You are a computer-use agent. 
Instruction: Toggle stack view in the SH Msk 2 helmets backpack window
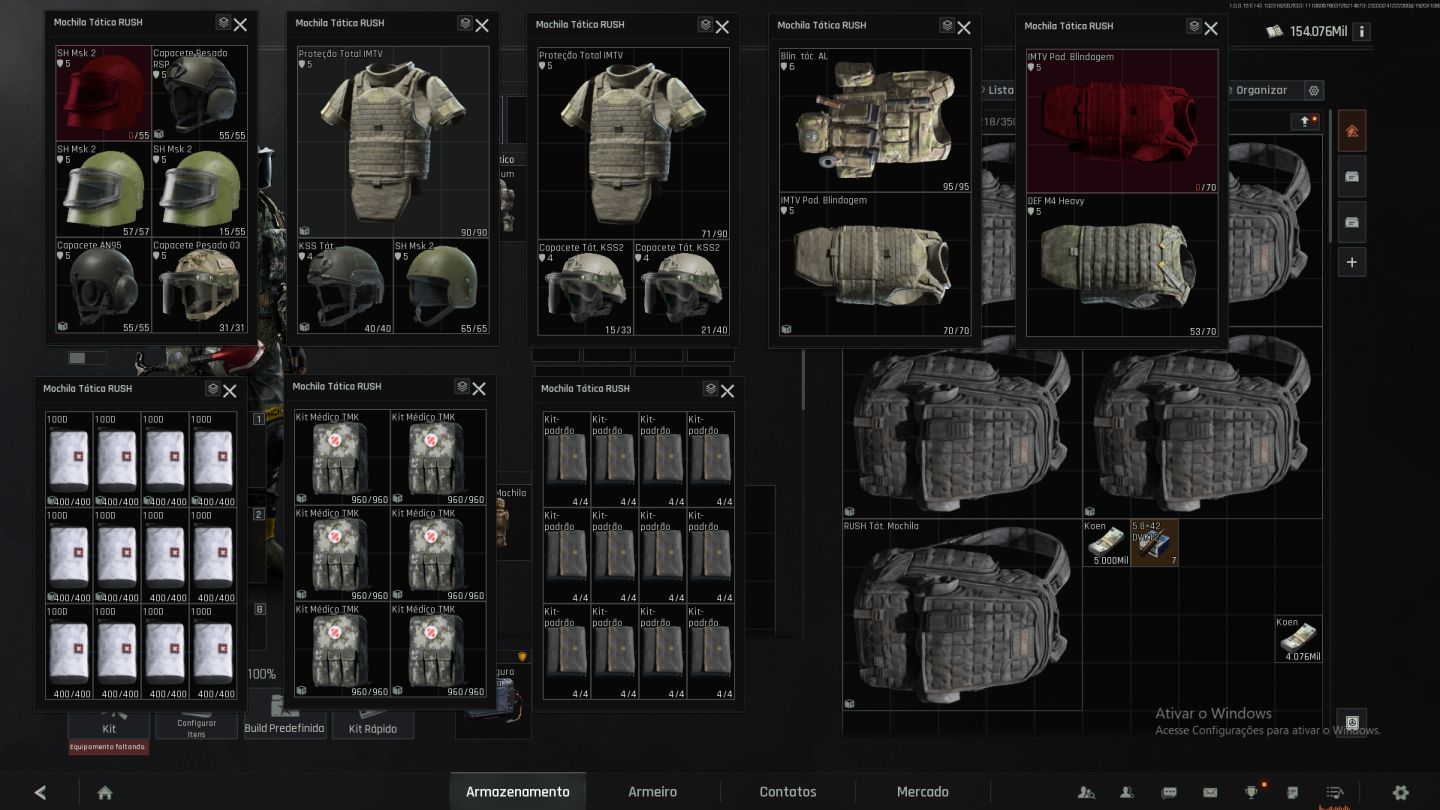(223, 23)
